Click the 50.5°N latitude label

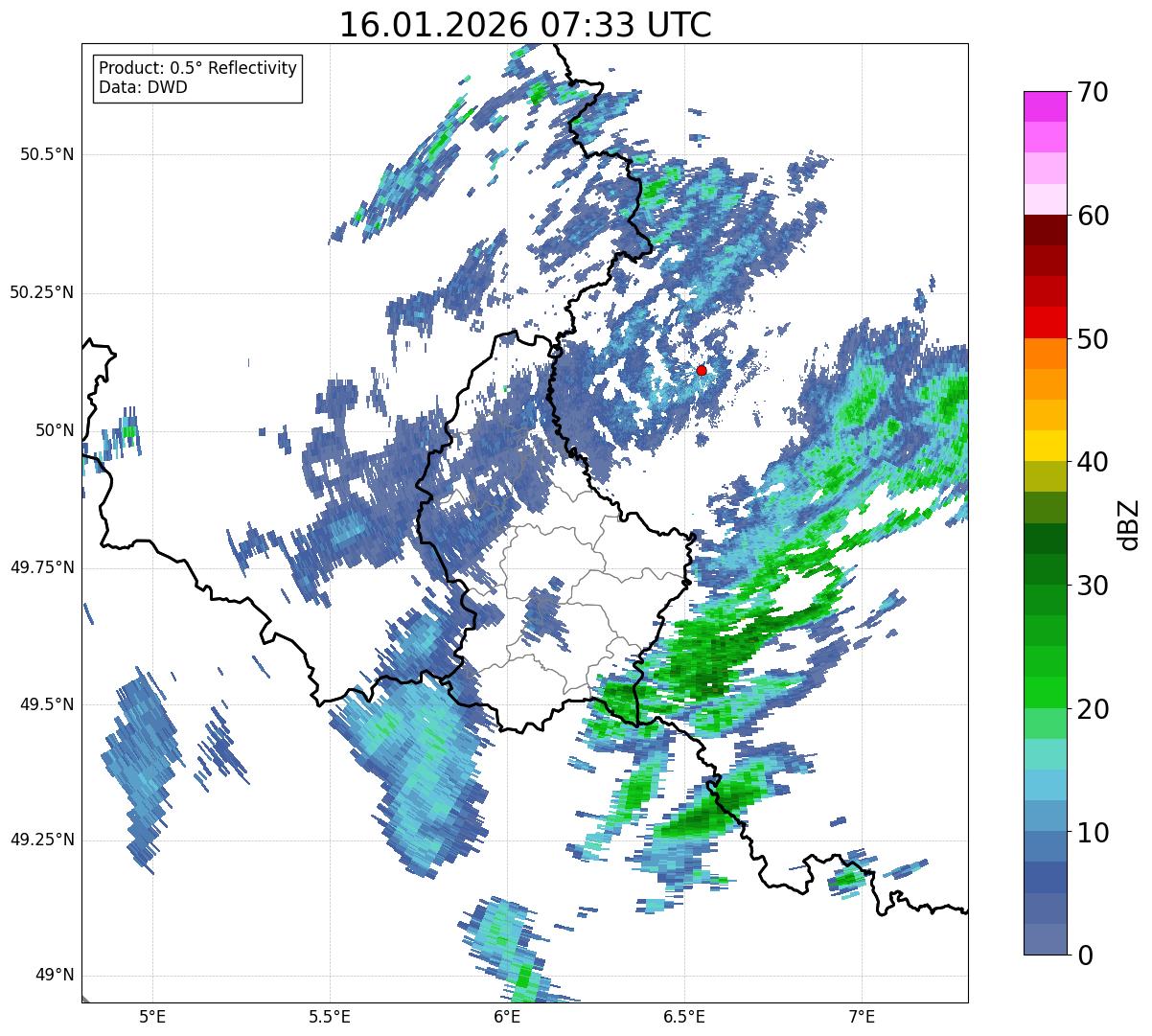coord(47,154)
